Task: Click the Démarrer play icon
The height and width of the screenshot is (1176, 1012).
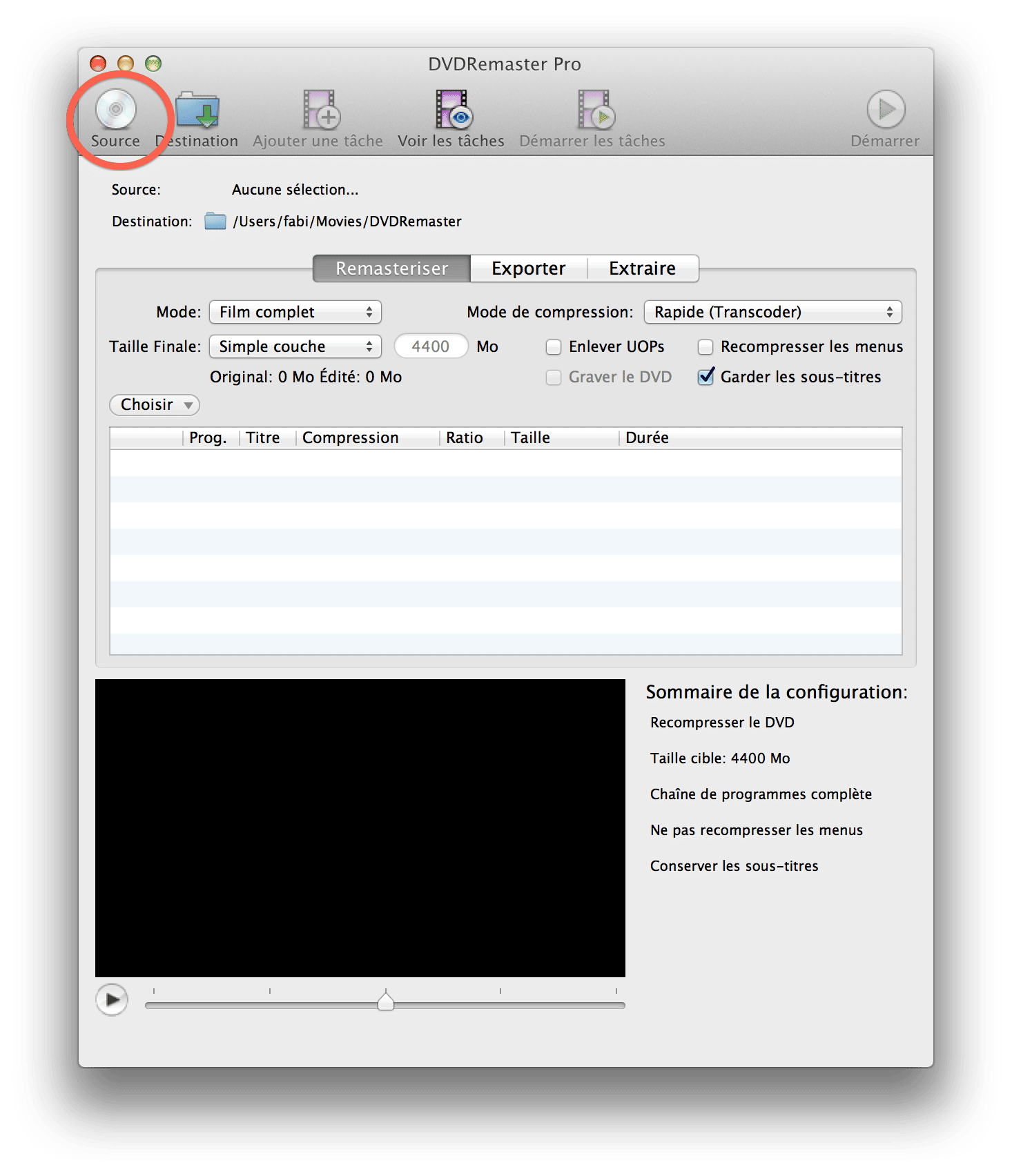Action: [x=886, y=109]
